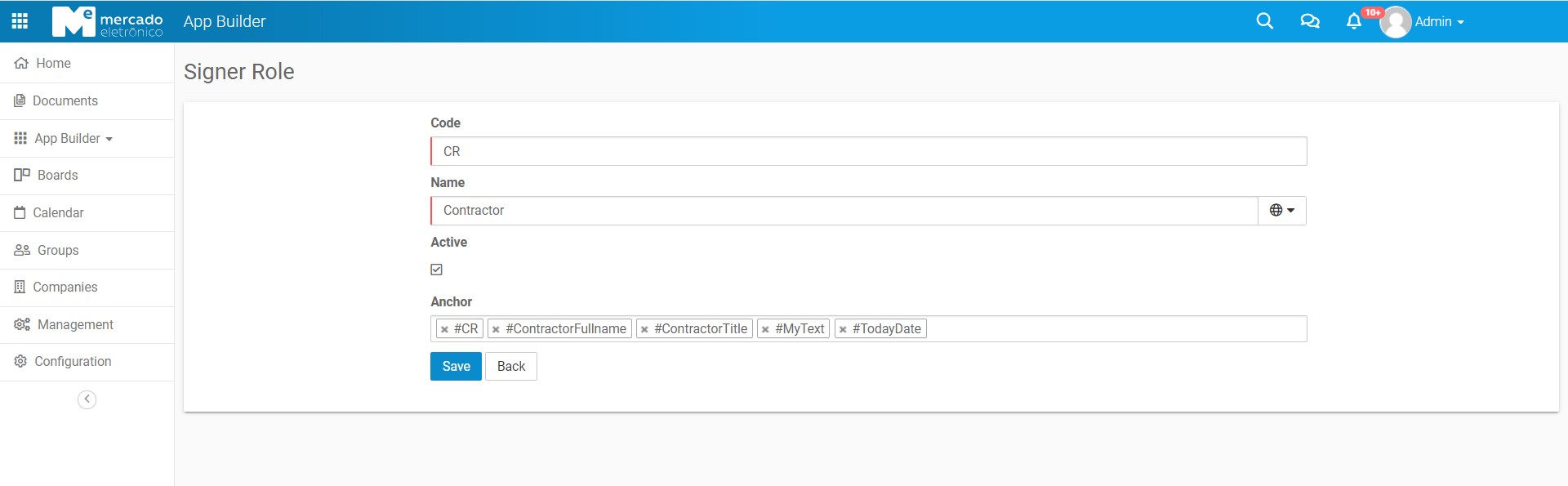Click the Mercado Eletrônico logo
Screen dimensions: 1568x486
107,21
